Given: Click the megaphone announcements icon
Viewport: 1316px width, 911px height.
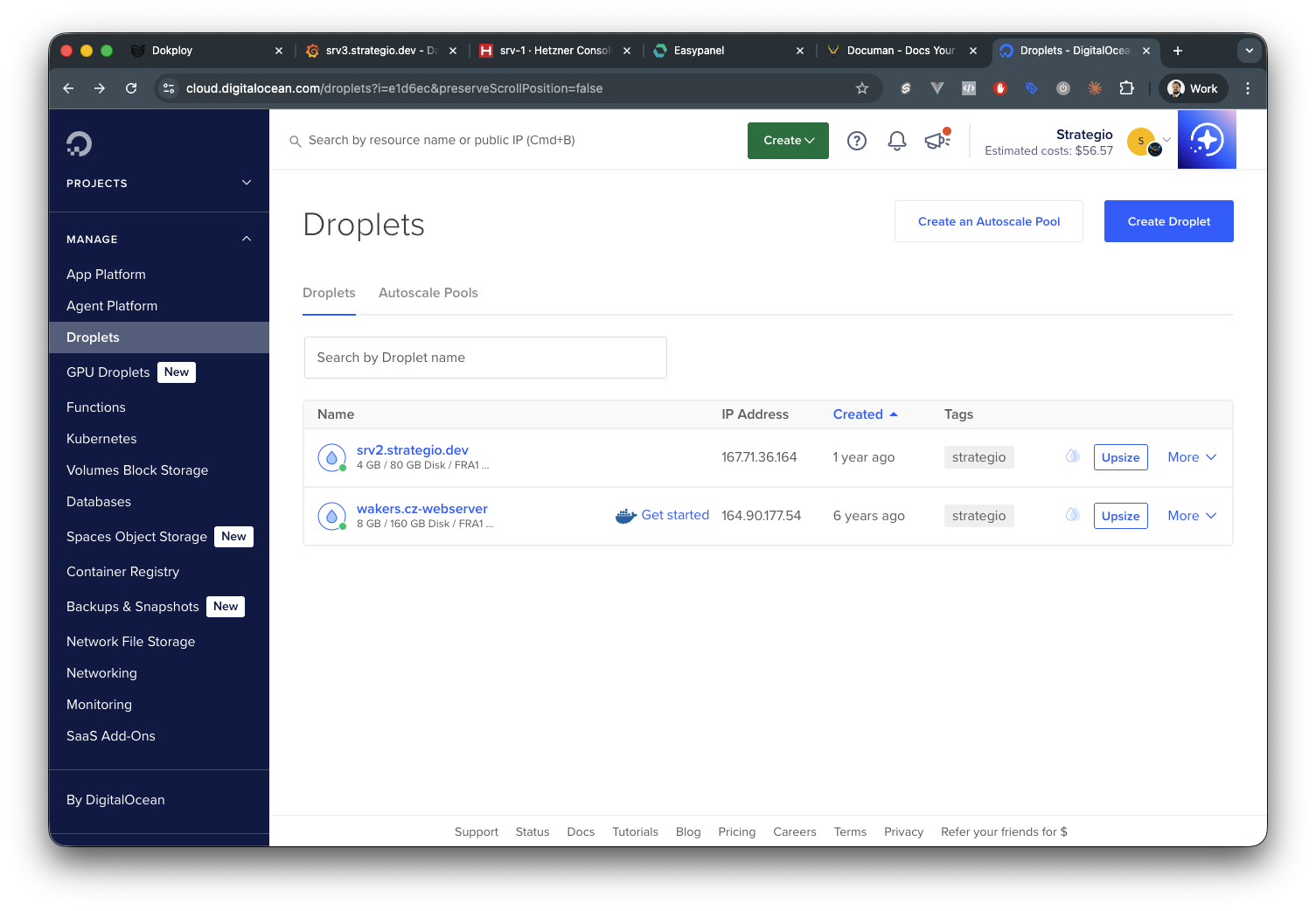Looking at the screenshot, I should coord(937,141).
